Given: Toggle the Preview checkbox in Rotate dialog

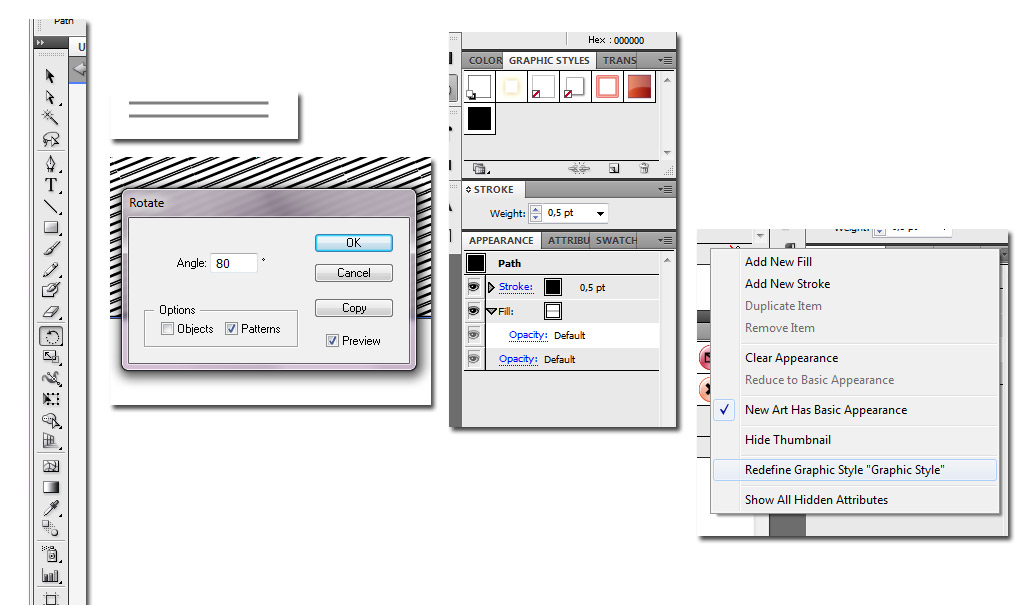Looking at the screenshot, I should click(333, 340).
